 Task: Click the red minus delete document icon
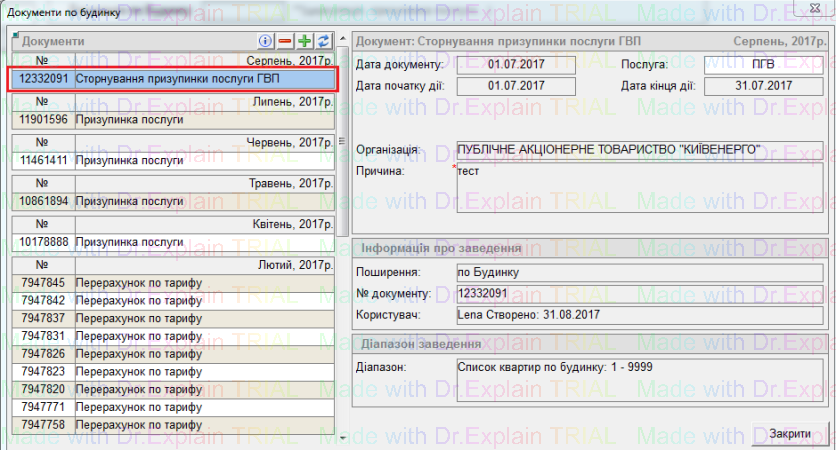[285, 41]
